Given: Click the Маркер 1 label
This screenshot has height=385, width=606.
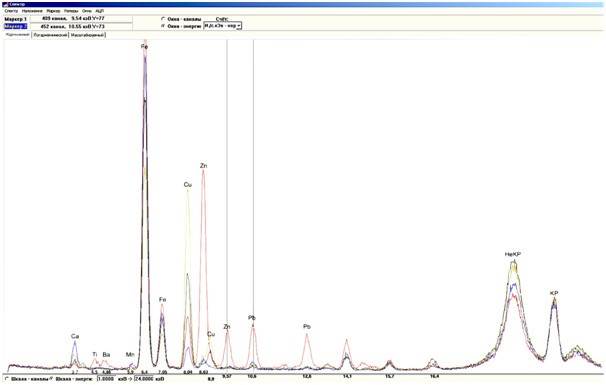Looking at the screenshot, I should (x=16, y=19).
